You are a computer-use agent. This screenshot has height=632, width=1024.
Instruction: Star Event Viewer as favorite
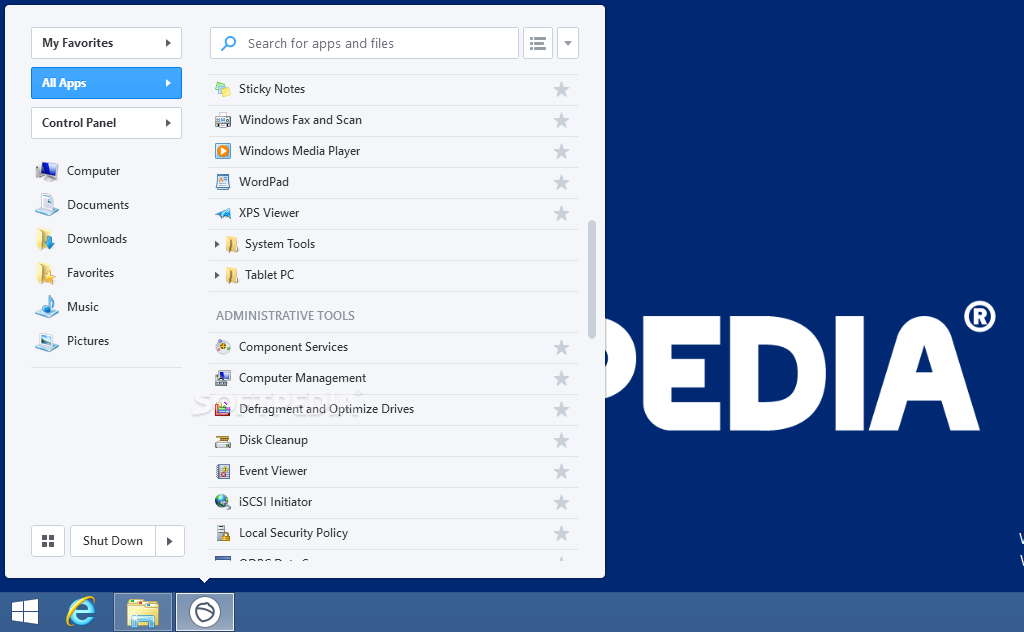coord(561,471)
